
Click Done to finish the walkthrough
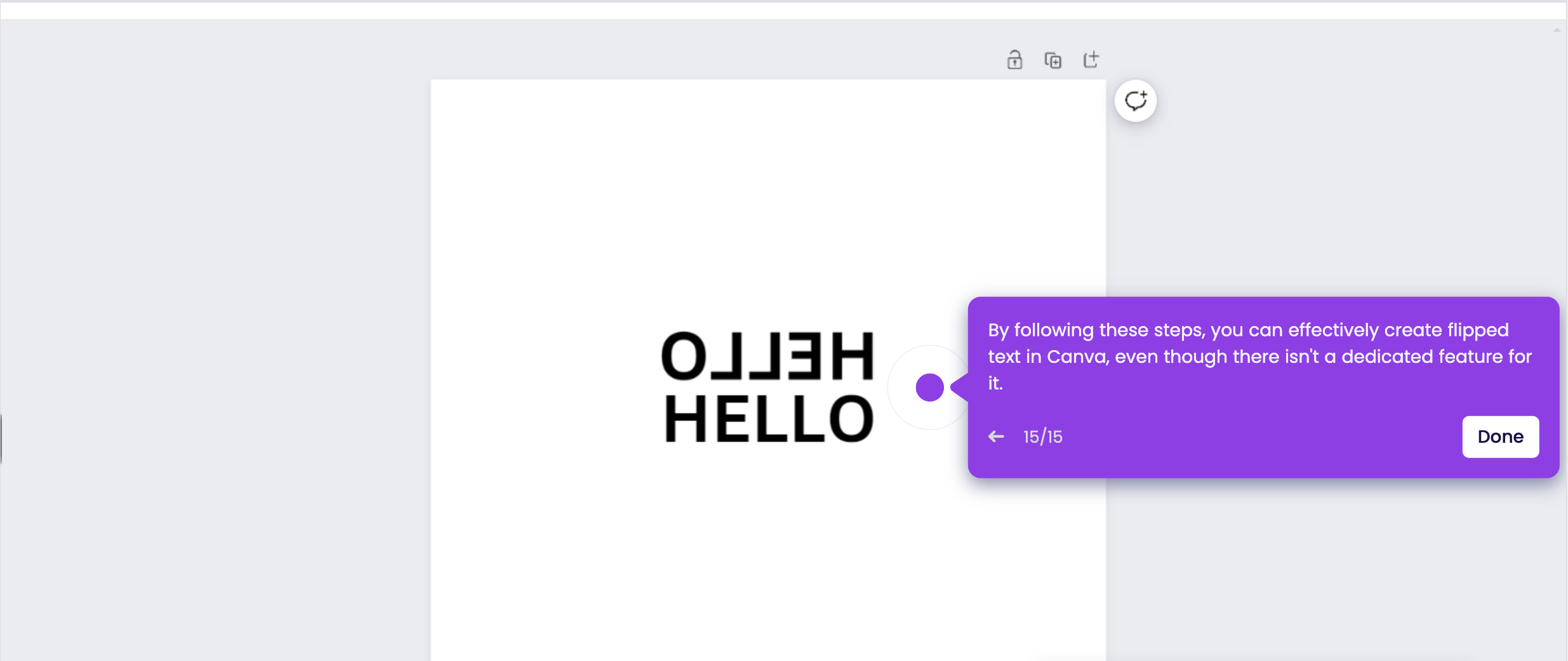point(1500,436)
